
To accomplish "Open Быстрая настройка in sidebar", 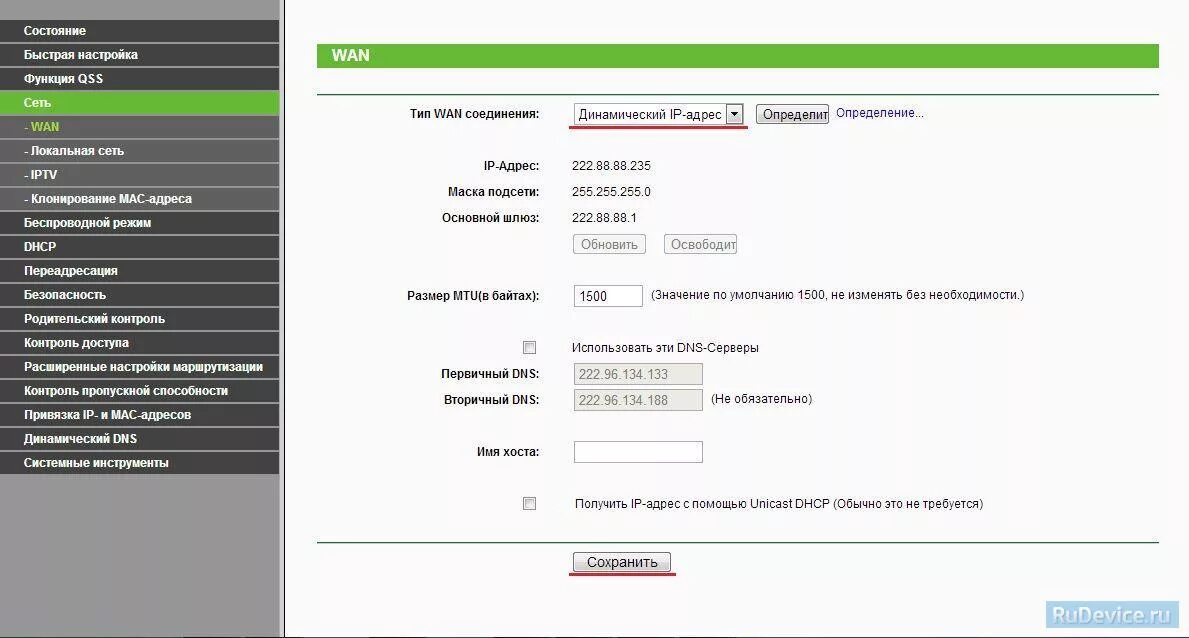I will pos(140,55).
